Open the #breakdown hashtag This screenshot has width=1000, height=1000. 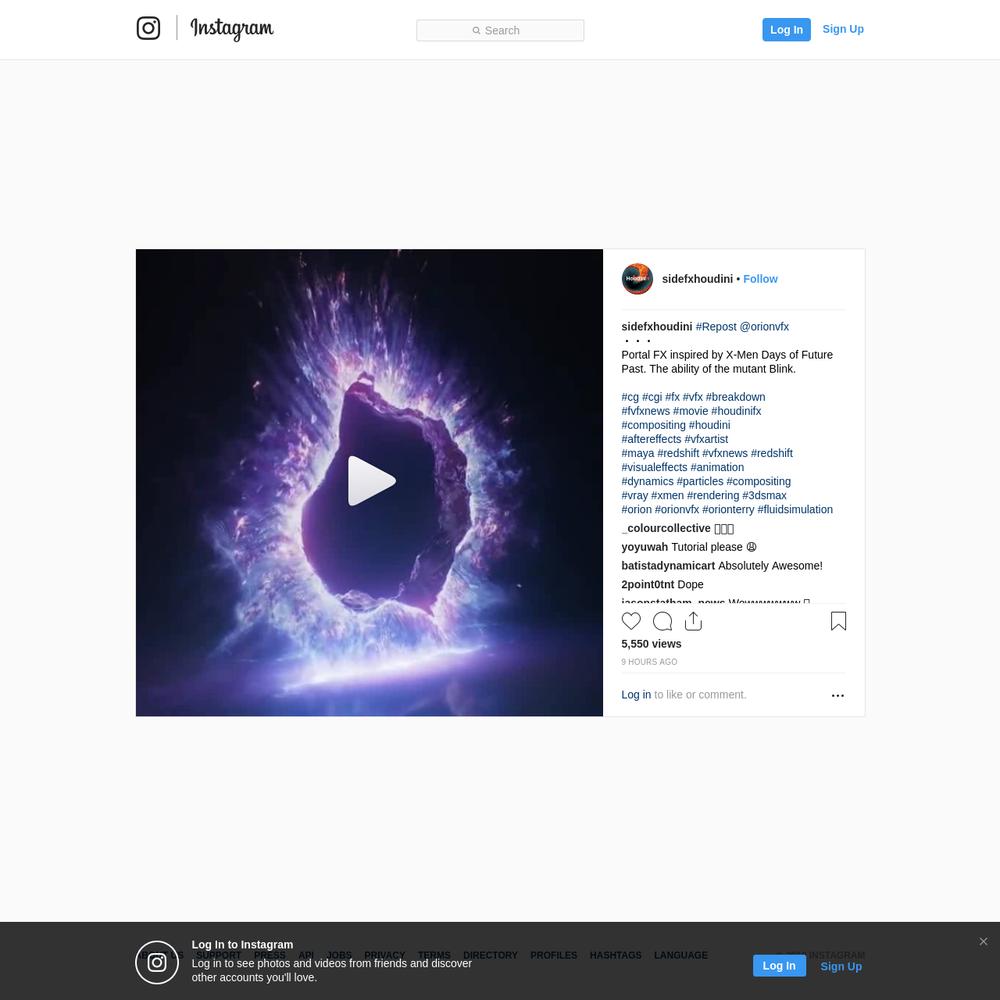point(735,397)
